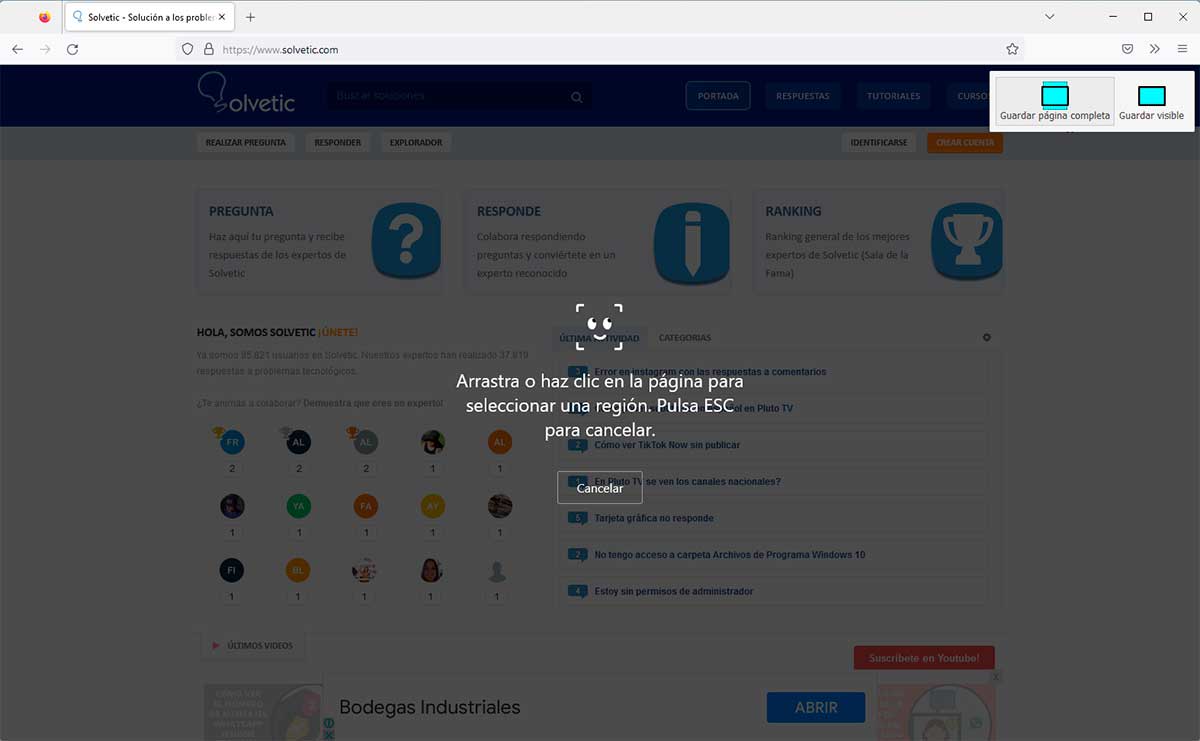Open 'Cómo ver TikTok Now sin publicar' link
The height and width of the screenshot is (741, 1200).
[667, 445]
